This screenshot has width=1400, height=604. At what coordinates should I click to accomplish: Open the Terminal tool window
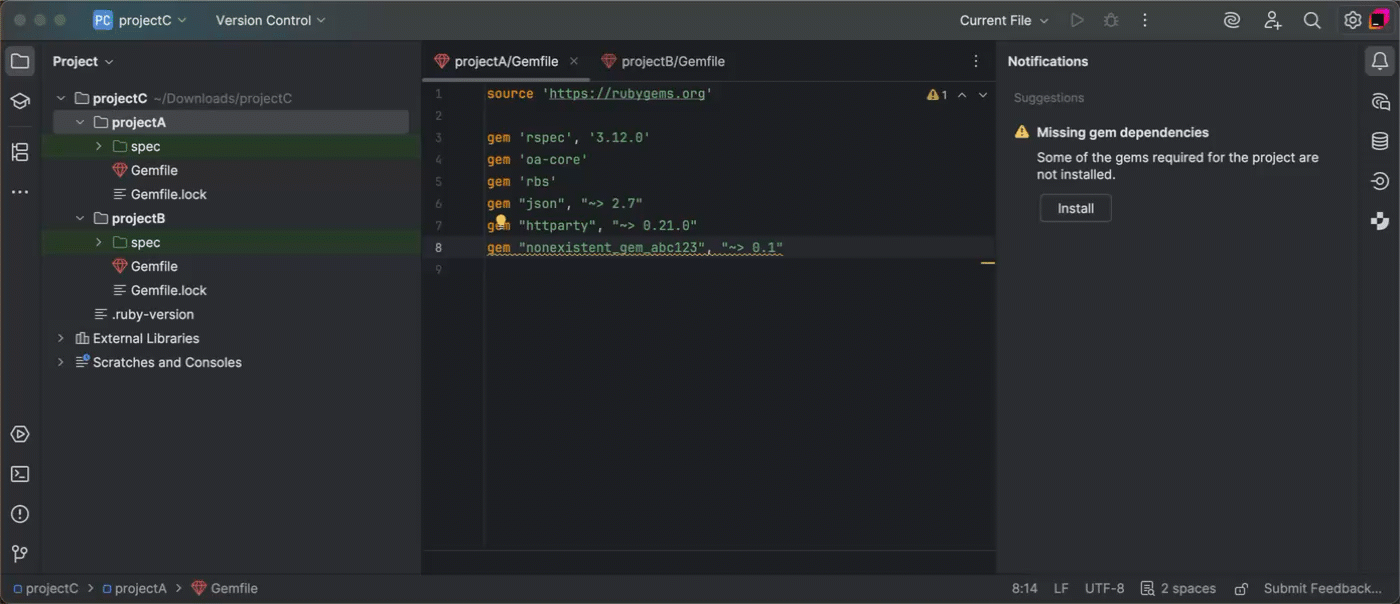pos(20,474)
